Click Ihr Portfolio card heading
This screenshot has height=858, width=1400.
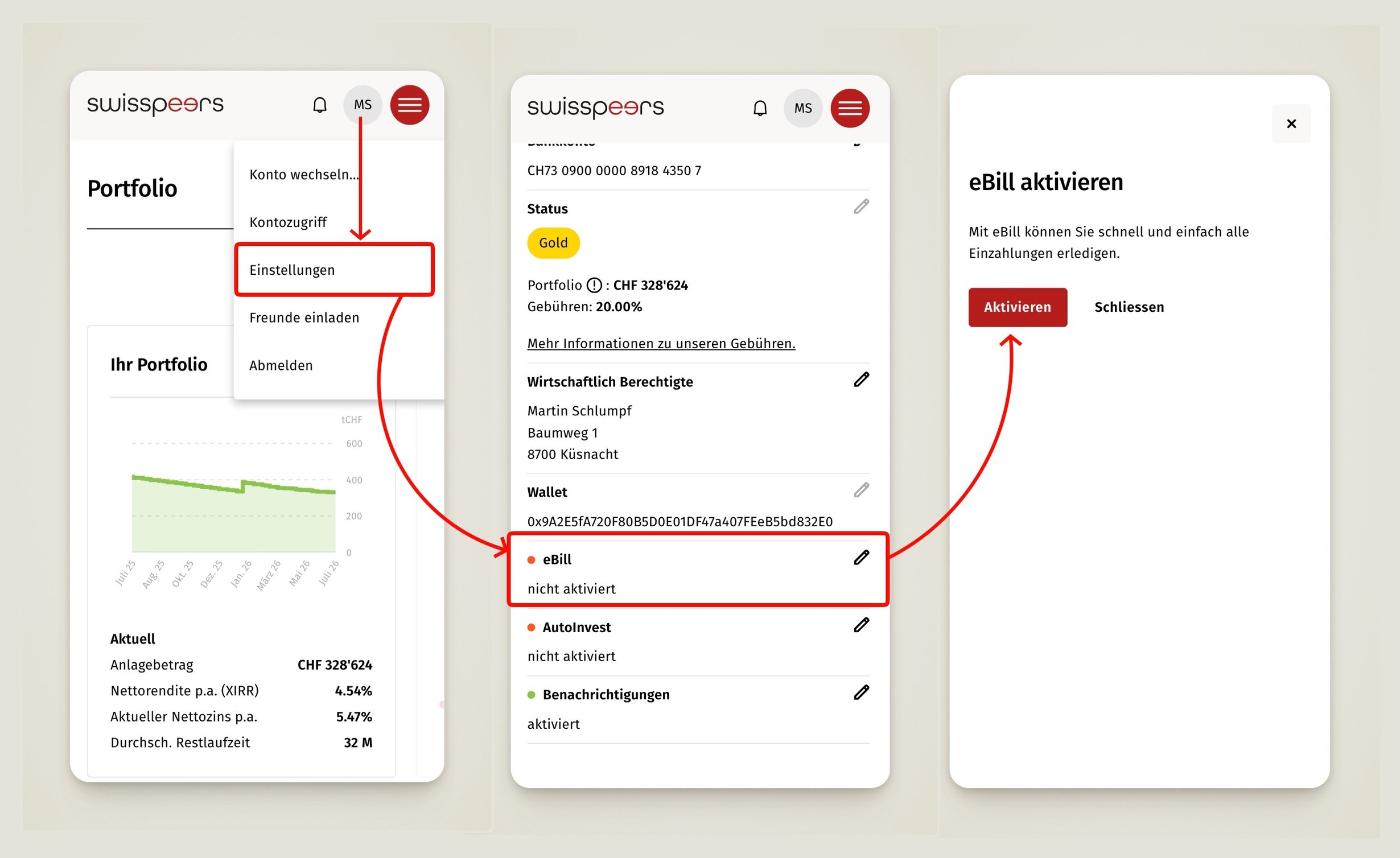(159, 364)
